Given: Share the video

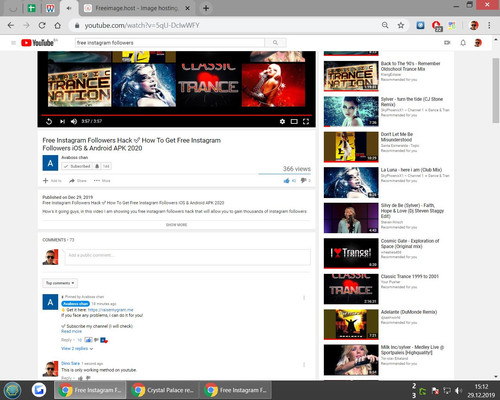Looking at the screenshot, I should pos(78,181).
